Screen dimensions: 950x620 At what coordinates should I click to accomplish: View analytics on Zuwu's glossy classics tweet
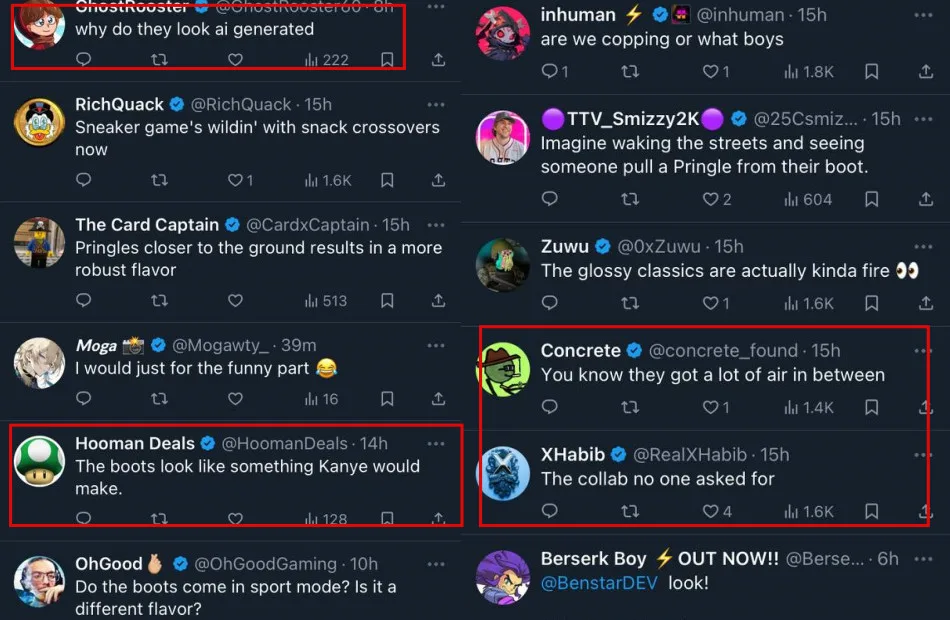click(809, 303)
